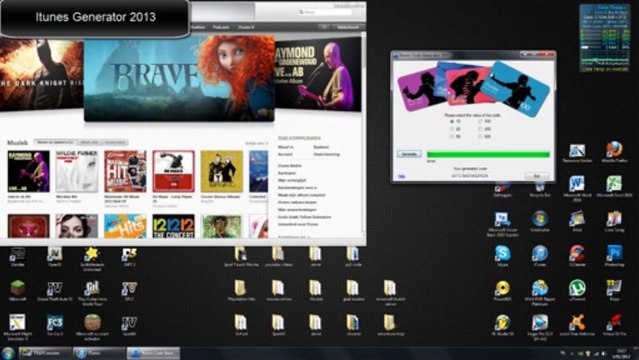Click the Help link in generator window
639x360 pixels.
[x=401, y=176]
